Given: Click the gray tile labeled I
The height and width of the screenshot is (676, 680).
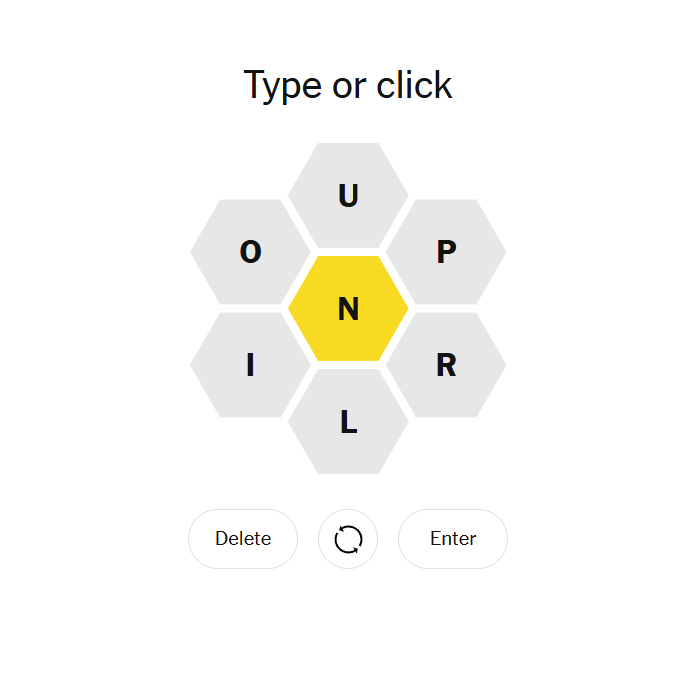Looking at the screenshot, I should pyautogui.click(x=250, y=366).
